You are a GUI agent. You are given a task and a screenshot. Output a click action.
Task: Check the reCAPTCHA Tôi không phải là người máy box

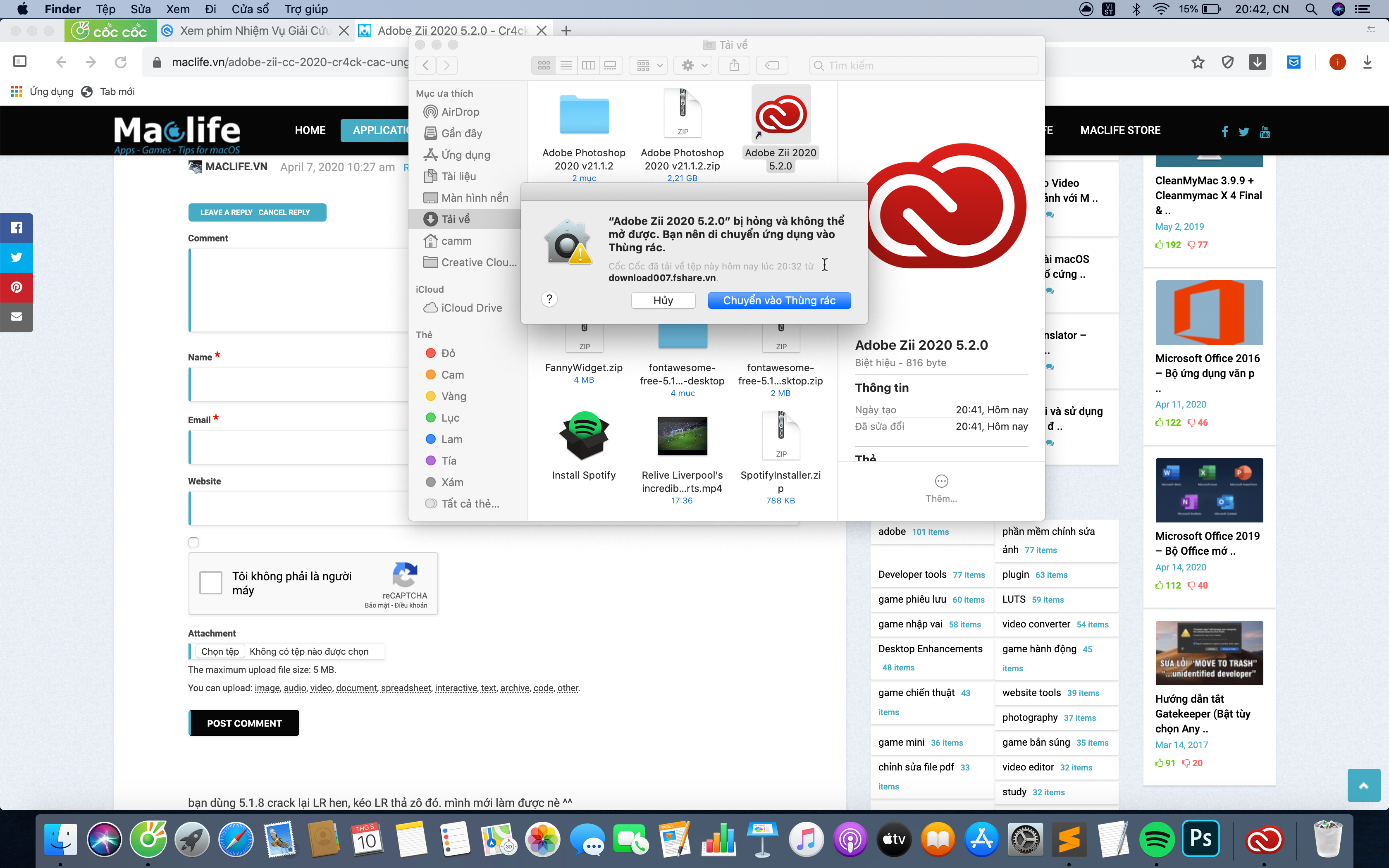tap(211, 583)
